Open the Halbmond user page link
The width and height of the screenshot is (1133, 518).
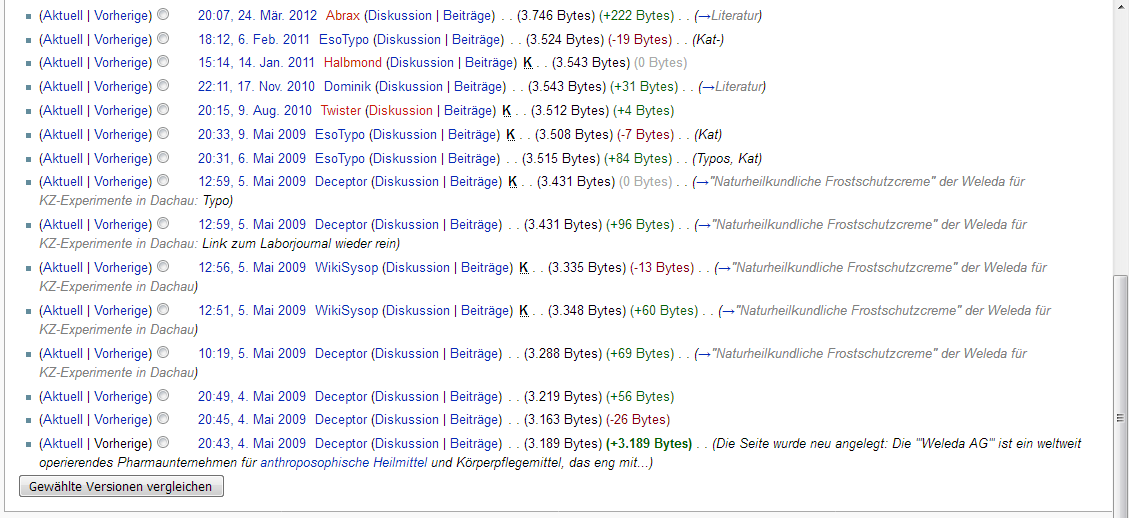pos(352,63)
